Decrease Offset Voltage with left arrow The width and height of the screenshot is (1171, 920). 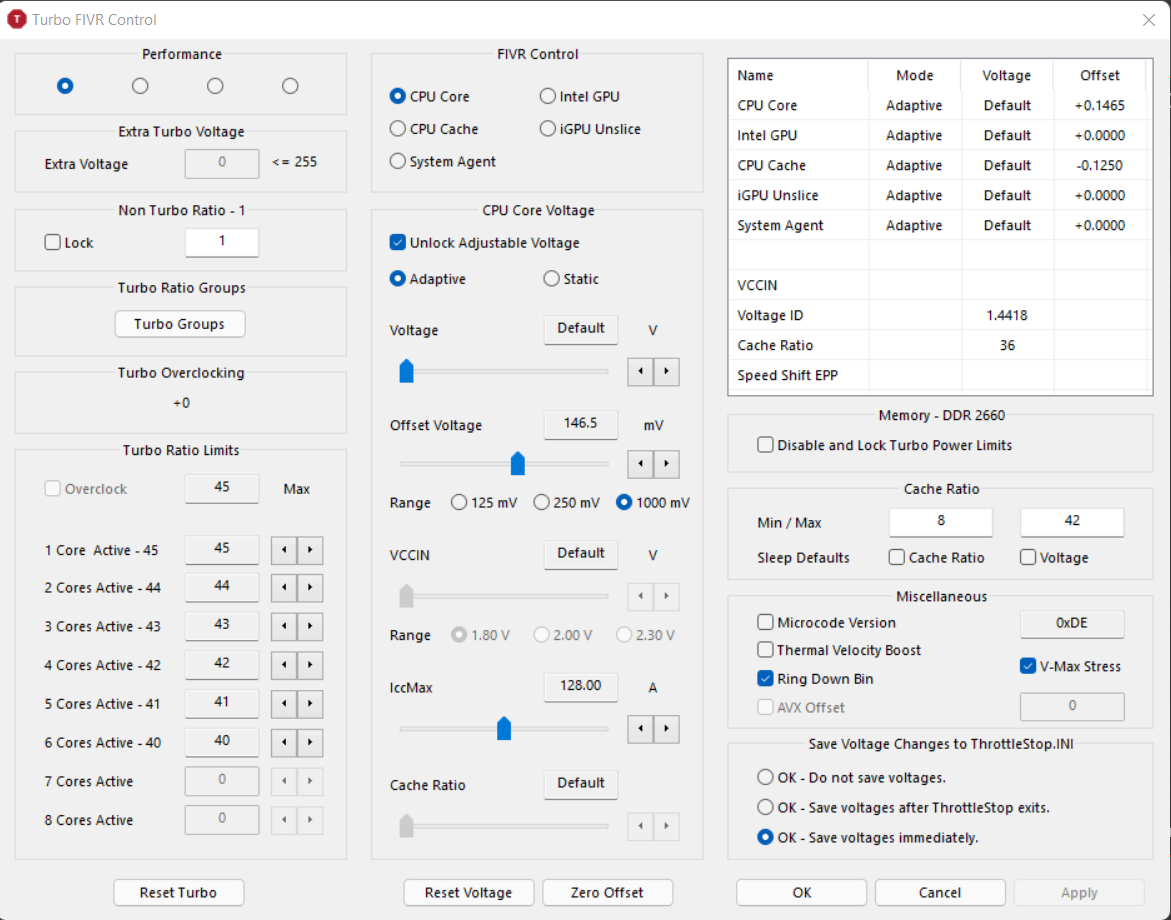(x=640, y=464)
